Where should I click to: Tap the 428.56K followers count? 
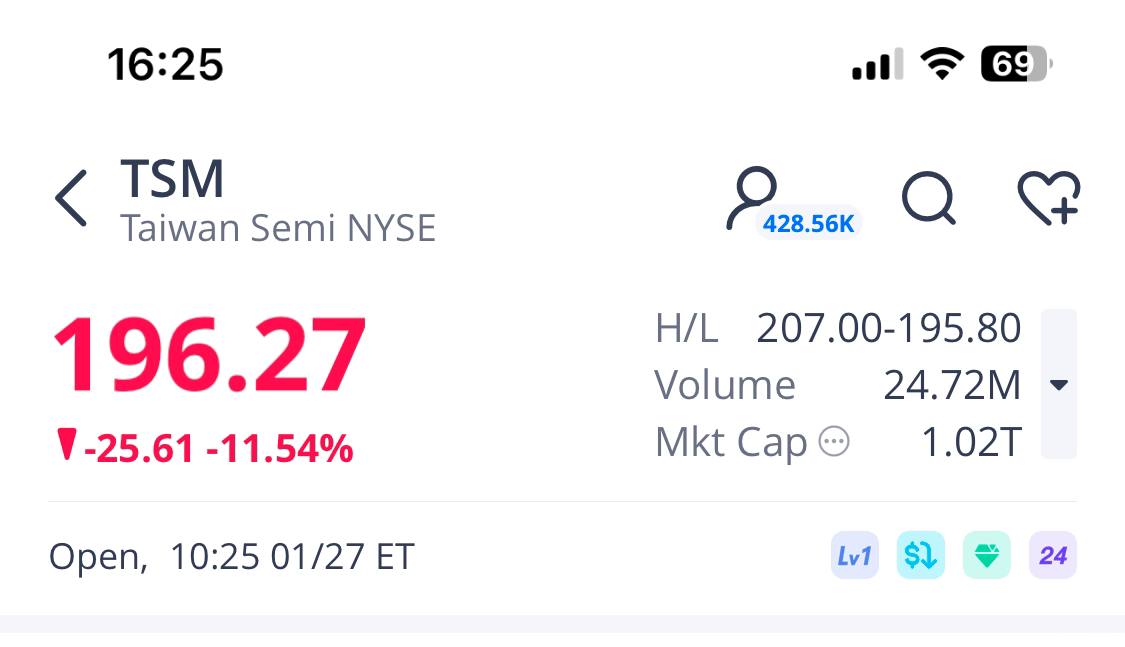[808, 224]
